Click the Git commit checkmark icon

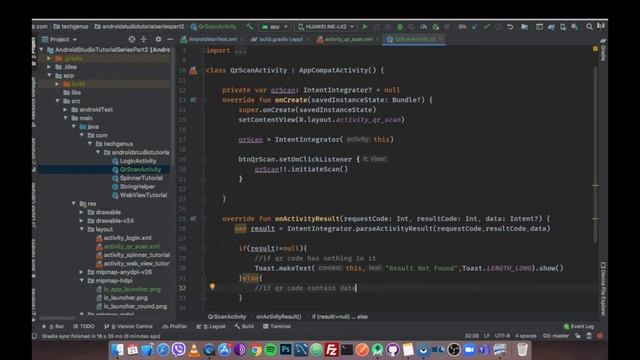tap(487, 27)
